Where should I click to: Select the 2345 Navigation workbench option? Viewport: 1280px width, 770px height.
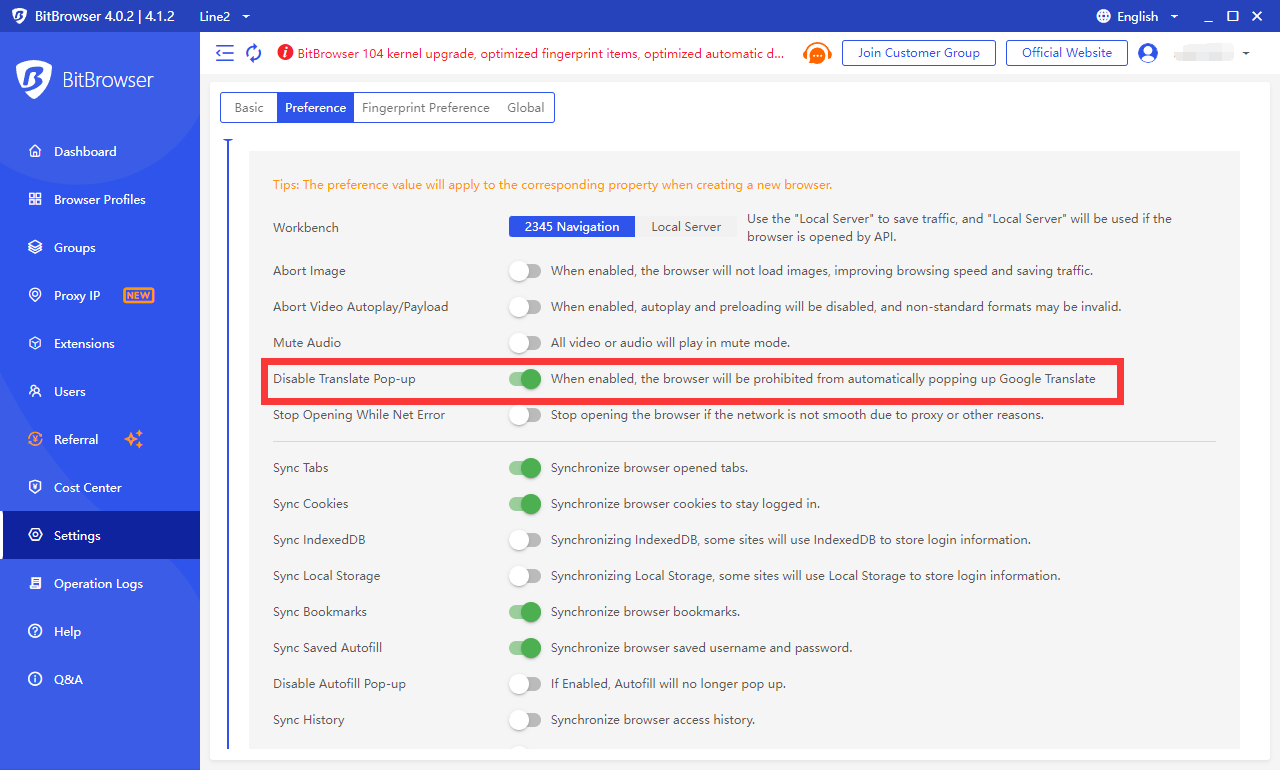[572, 227]
